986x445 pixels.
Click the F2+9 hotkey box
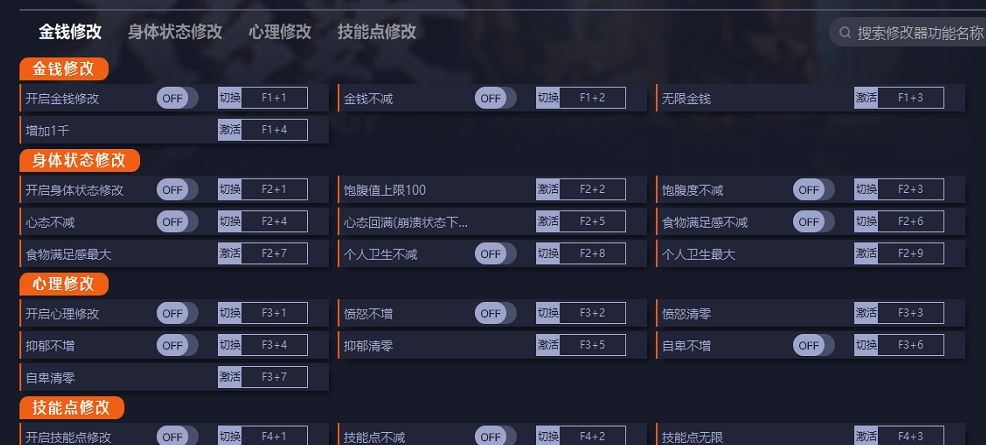point(910,254)
